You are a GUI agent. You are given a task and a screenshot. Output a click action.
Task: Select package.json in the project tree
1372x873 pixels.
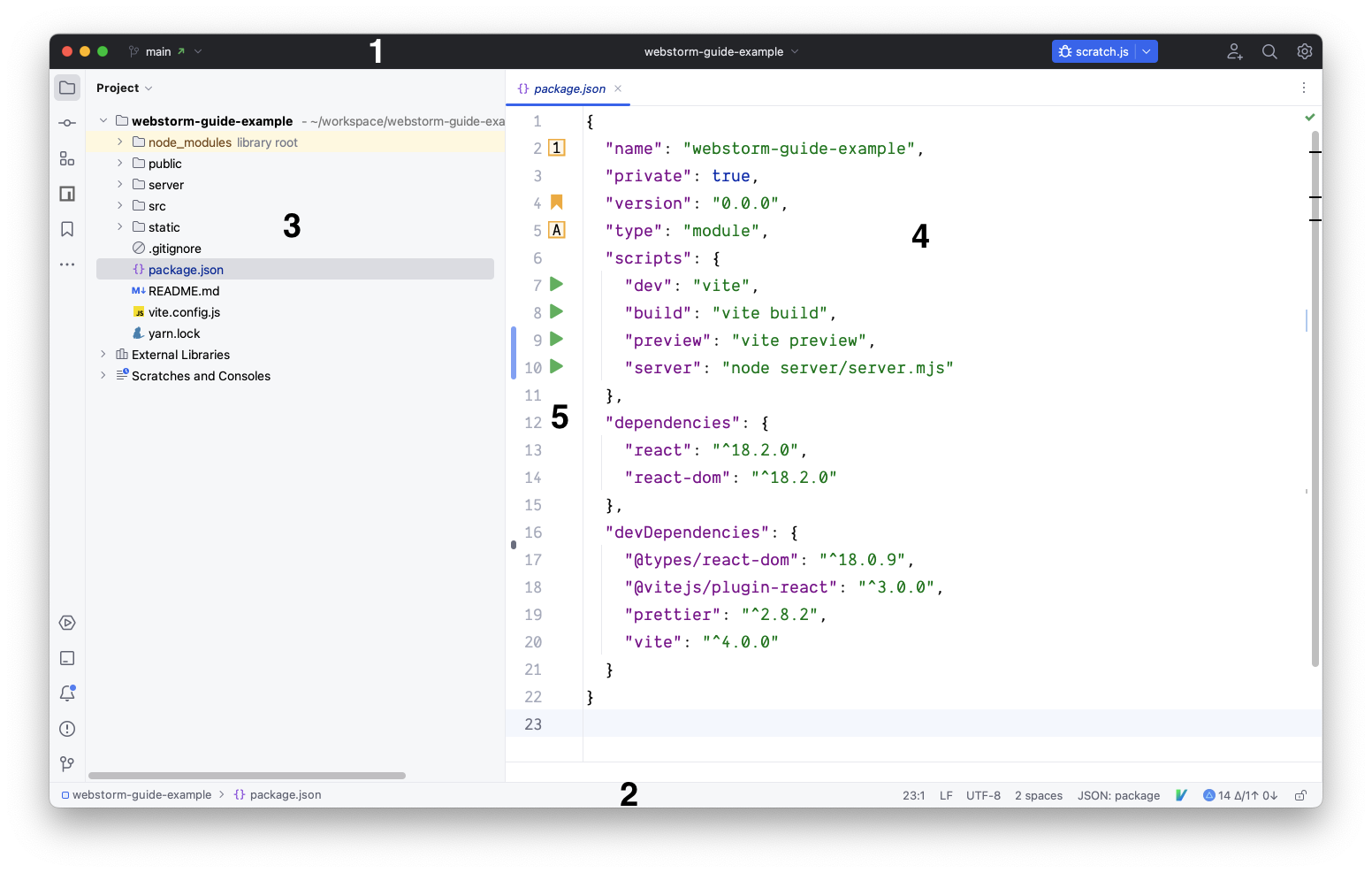click(295, 269)
